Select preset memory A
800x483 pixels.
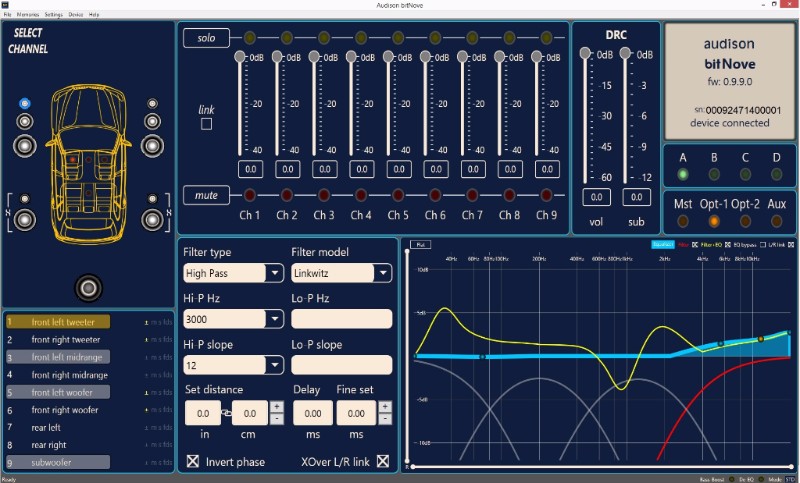click(x=683, y=174)
